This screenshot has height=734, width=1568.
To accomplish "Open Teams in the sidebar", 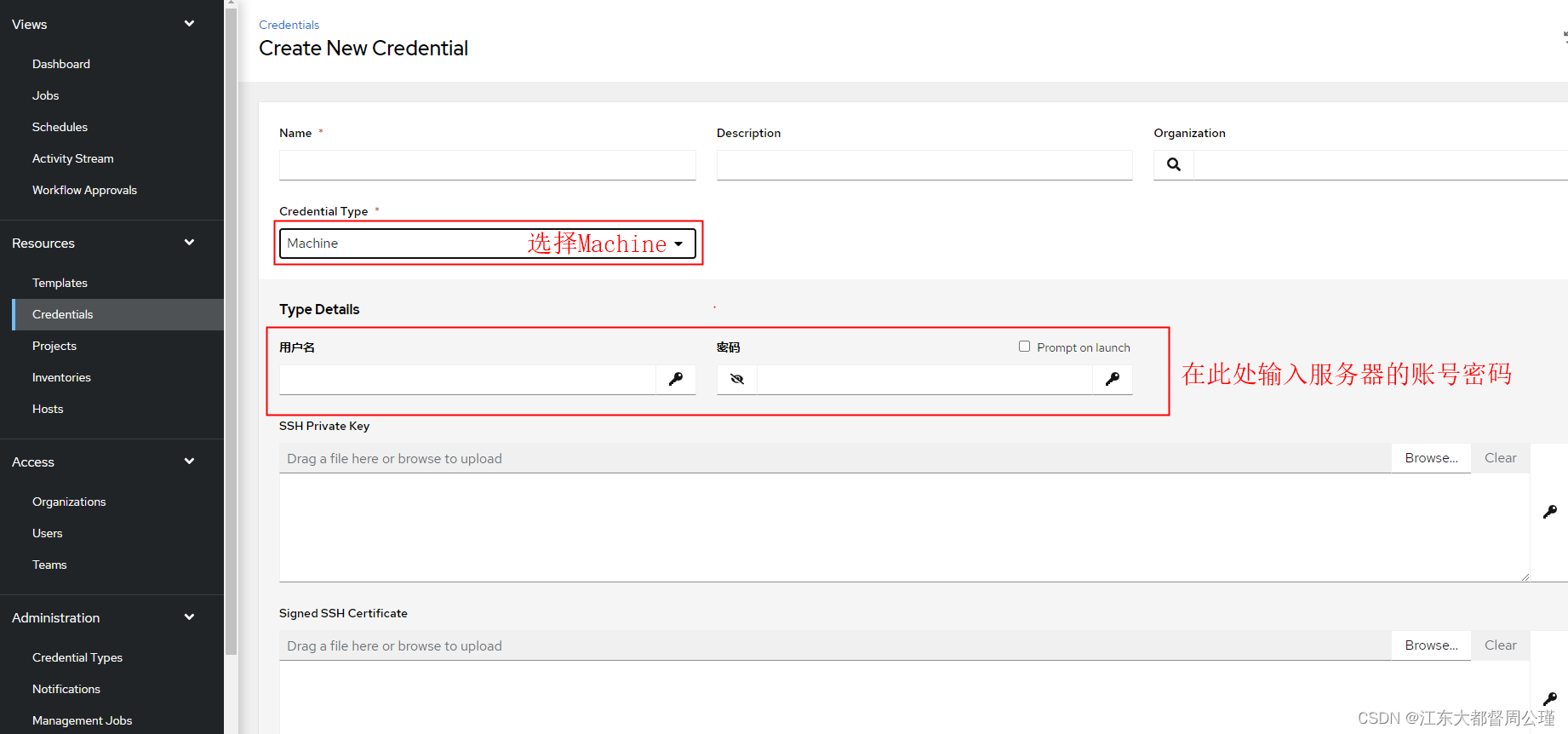I will pos(49,565).
